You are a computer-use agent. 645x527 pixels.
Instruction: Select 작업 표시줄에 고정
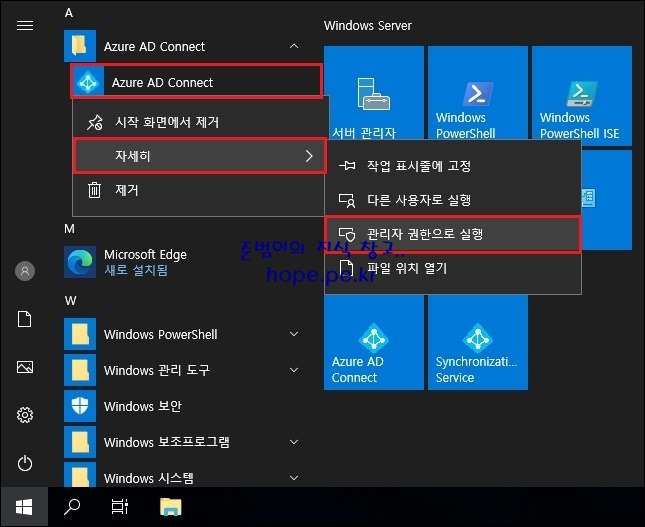[x=453, y=166]
